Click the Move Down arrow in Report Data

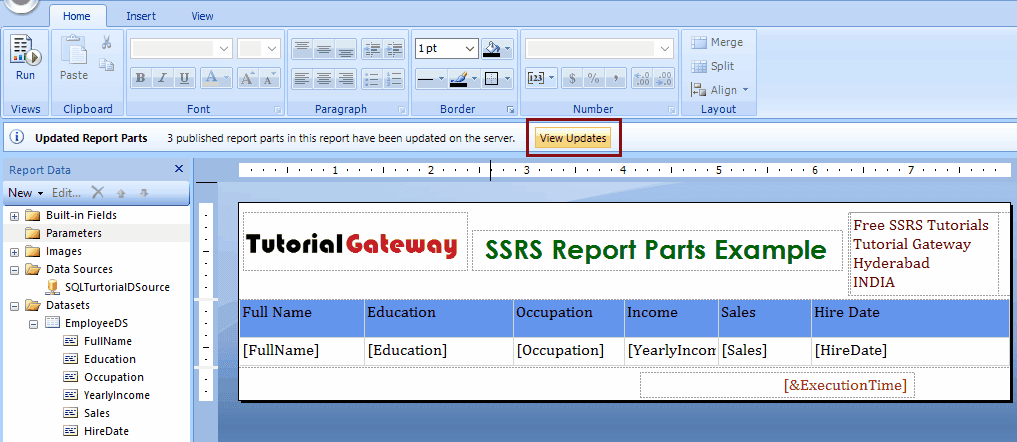(144, 193)
